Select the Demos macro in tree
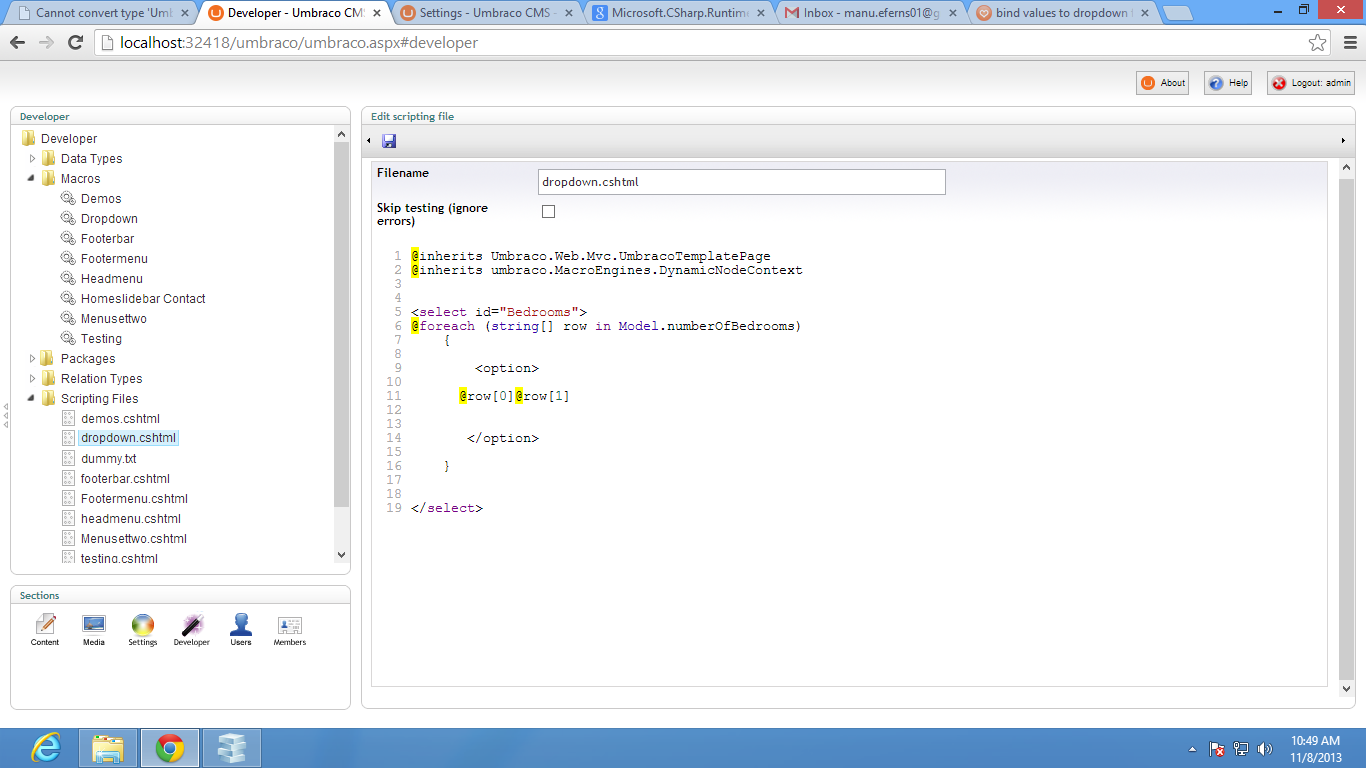 tap(101, 199)
